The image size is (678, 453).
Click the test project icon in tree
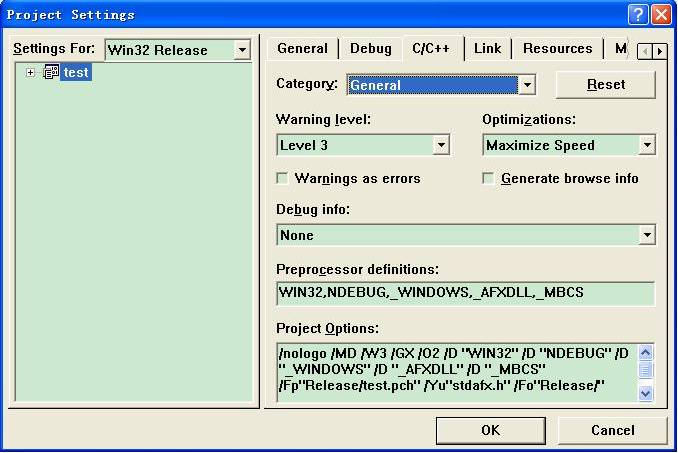[51, 72]
